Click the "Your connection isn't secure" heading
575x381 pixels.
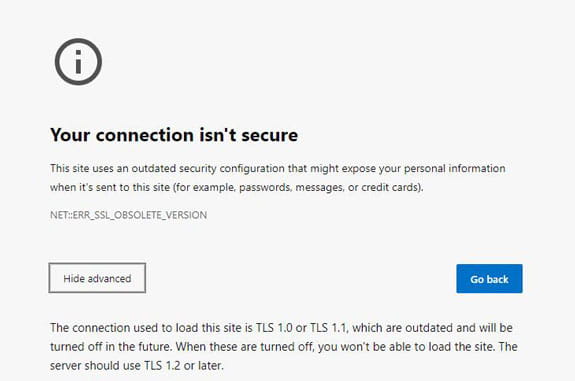coord(174,135)
